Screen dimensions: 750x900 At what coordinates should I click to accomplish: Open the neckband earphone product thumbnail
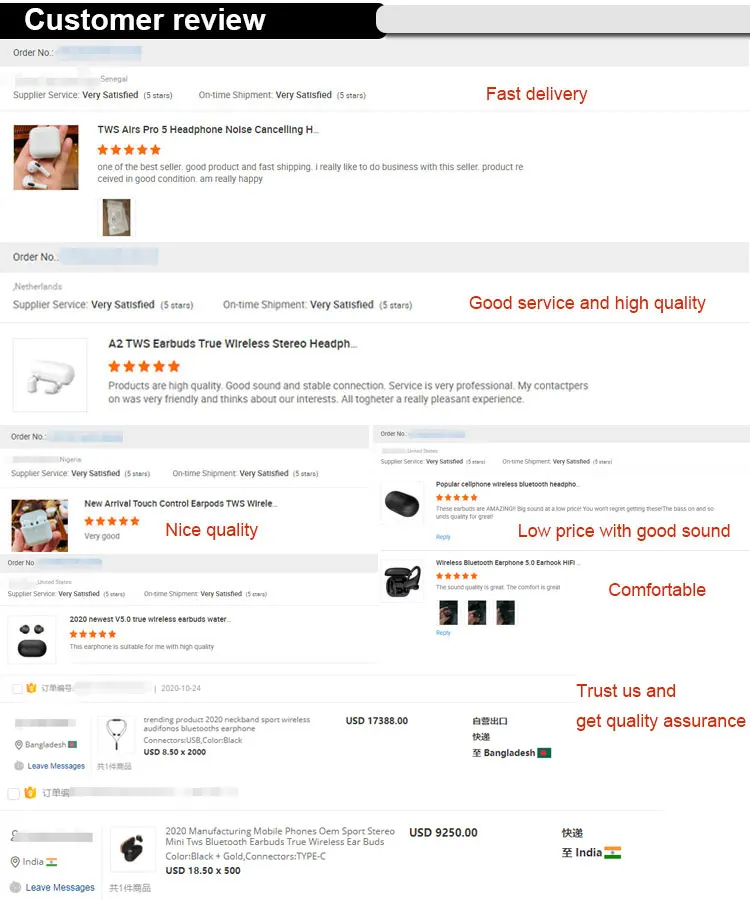[116, 735]
